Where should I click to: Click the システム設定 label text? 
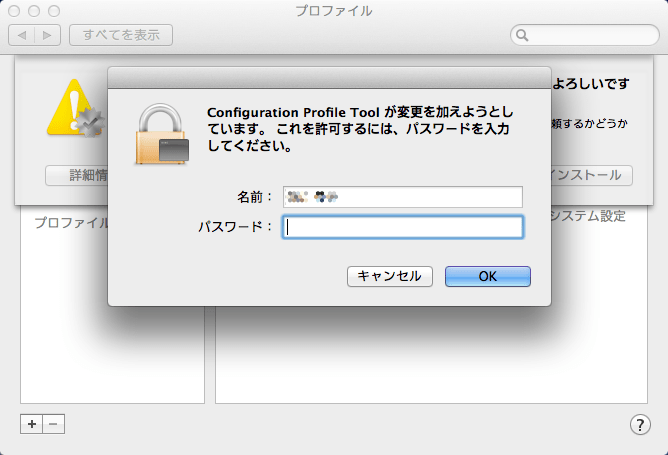(588, 216)
